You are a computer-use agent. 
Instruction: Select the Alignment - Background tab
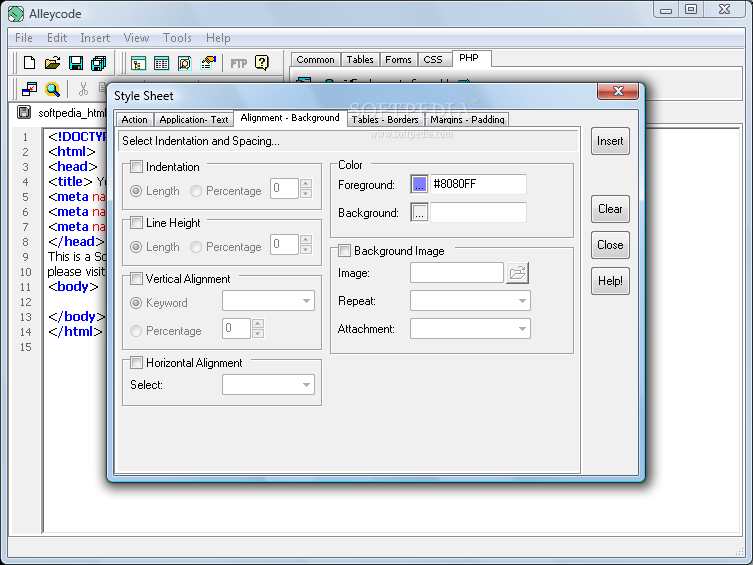tap(290, 118)
